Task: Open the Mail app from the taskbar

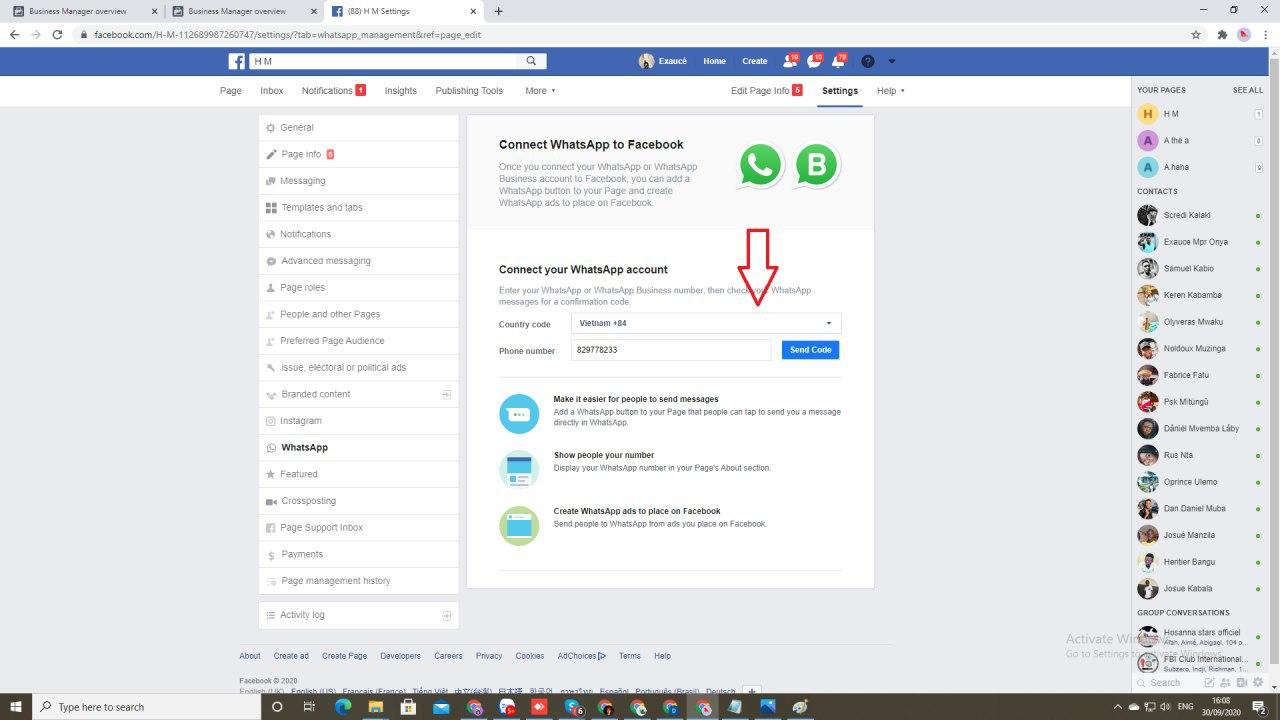Action: point(441,707)
